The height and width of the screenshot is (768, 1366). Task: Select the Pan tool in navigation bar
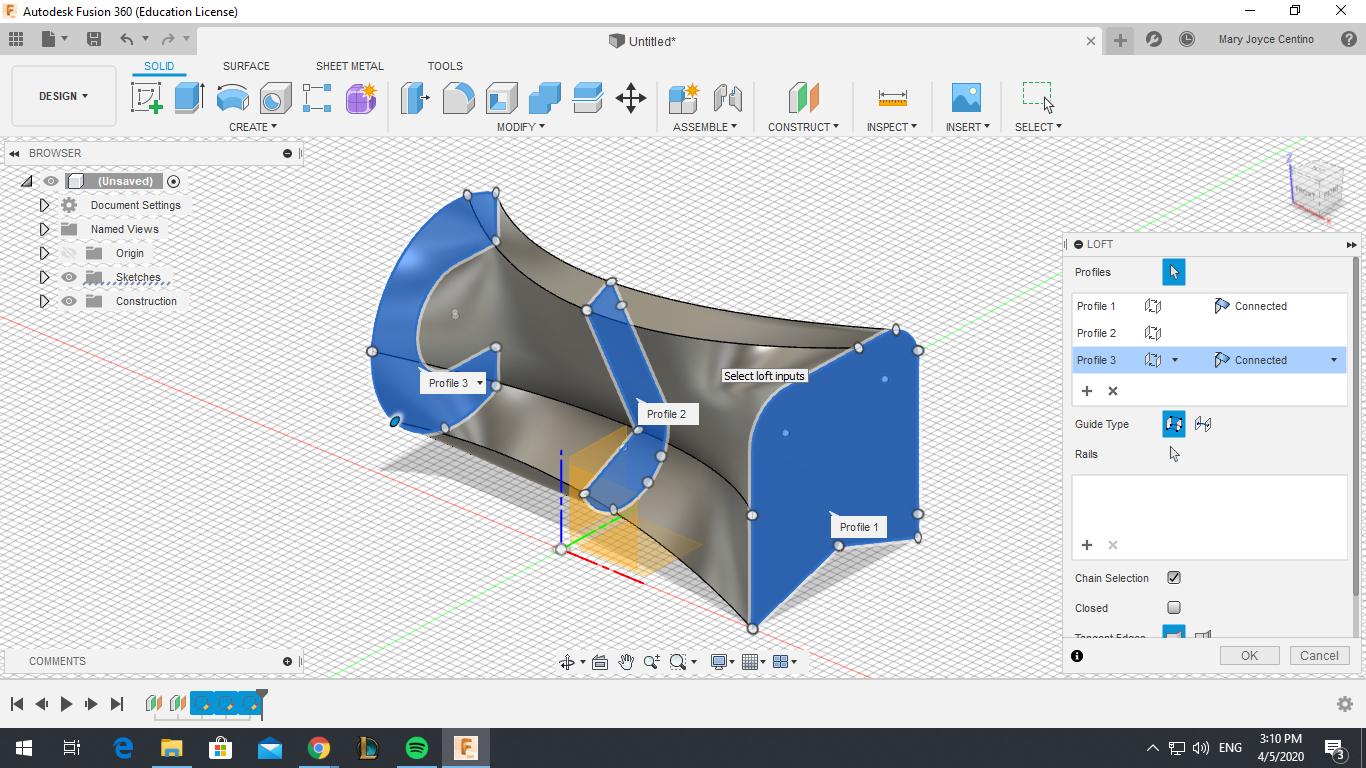[x=627, y=661]
